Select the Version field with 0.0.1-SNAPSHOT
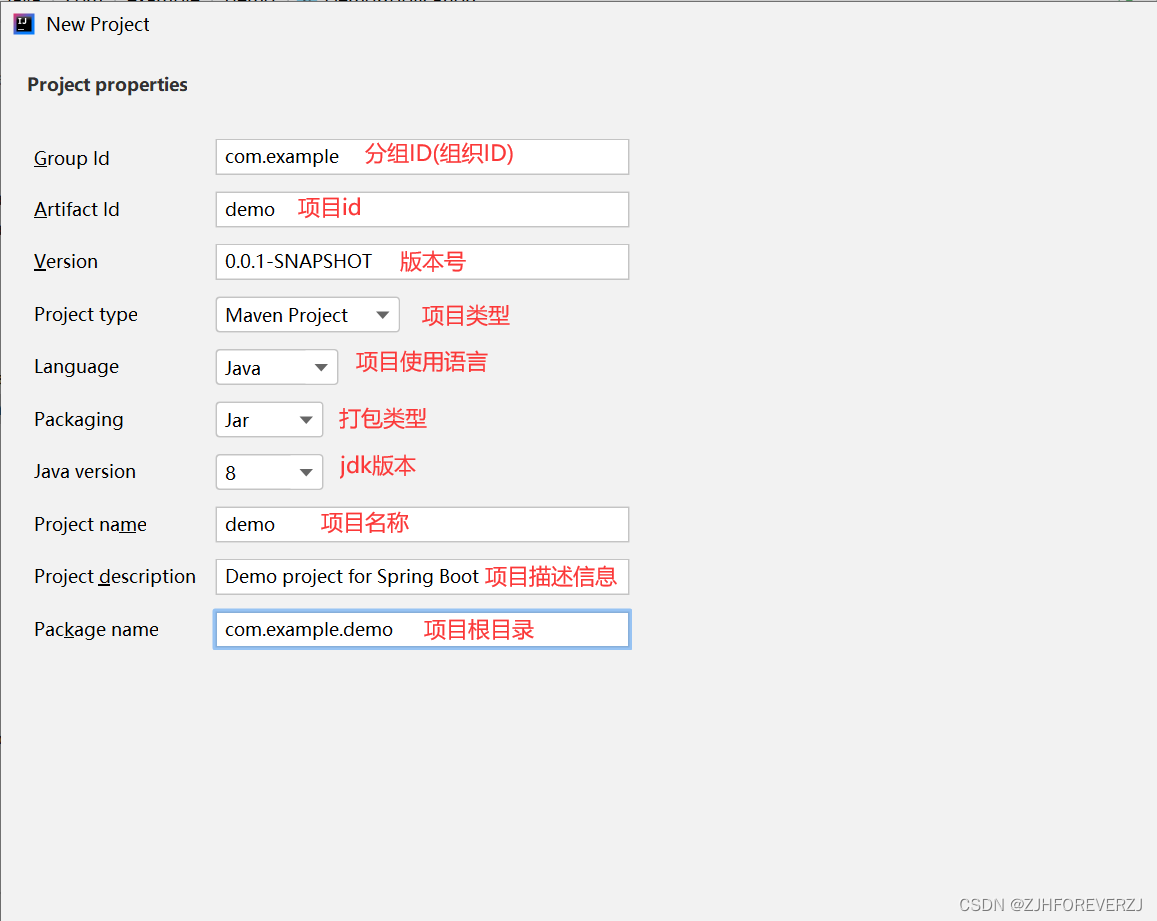This screenshot has width=1157, height=921. pos(422,262)
